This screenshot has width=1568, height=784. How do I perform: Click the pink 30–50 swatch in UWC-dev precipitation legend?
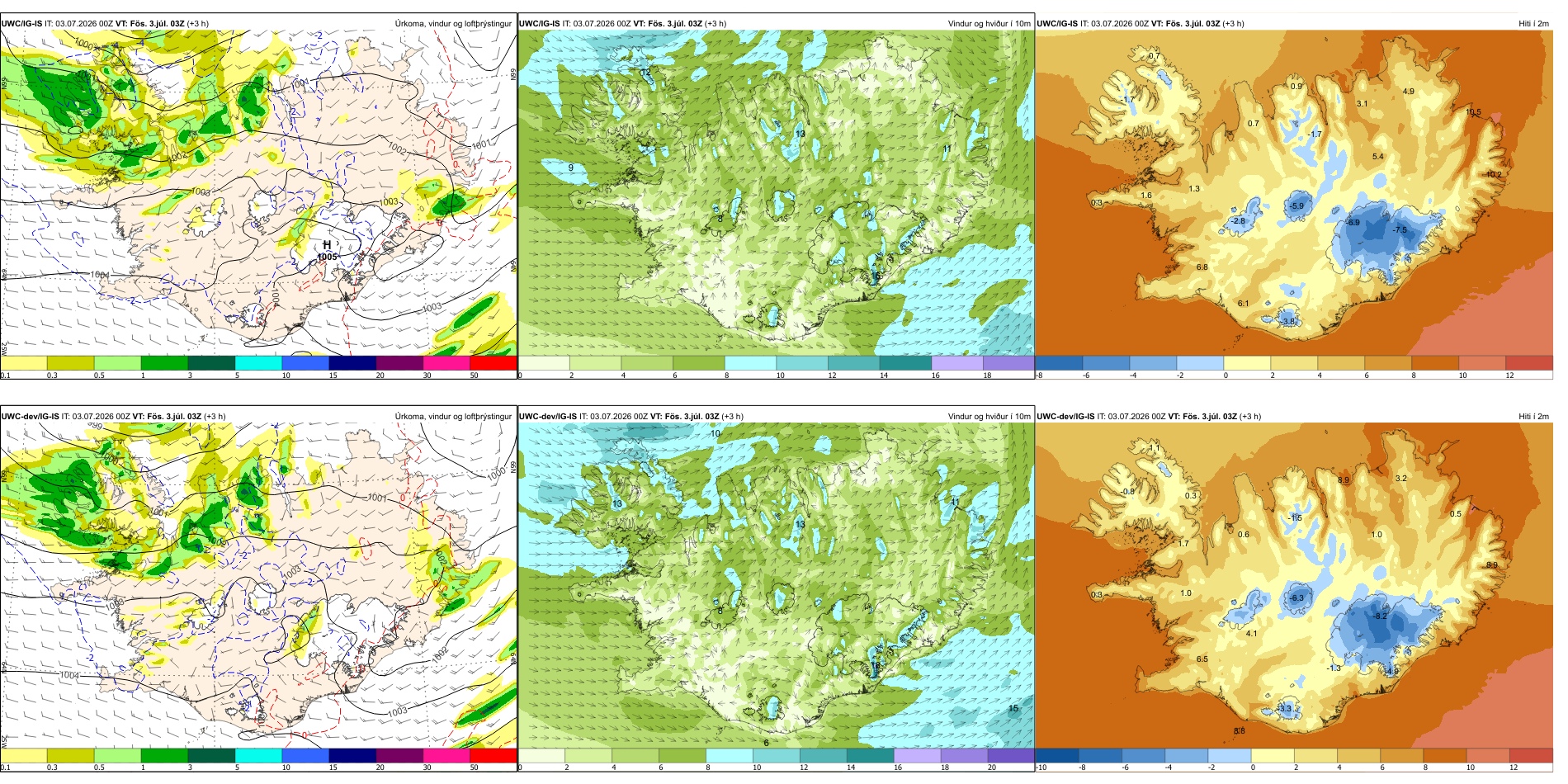click(x=446, y=756)
